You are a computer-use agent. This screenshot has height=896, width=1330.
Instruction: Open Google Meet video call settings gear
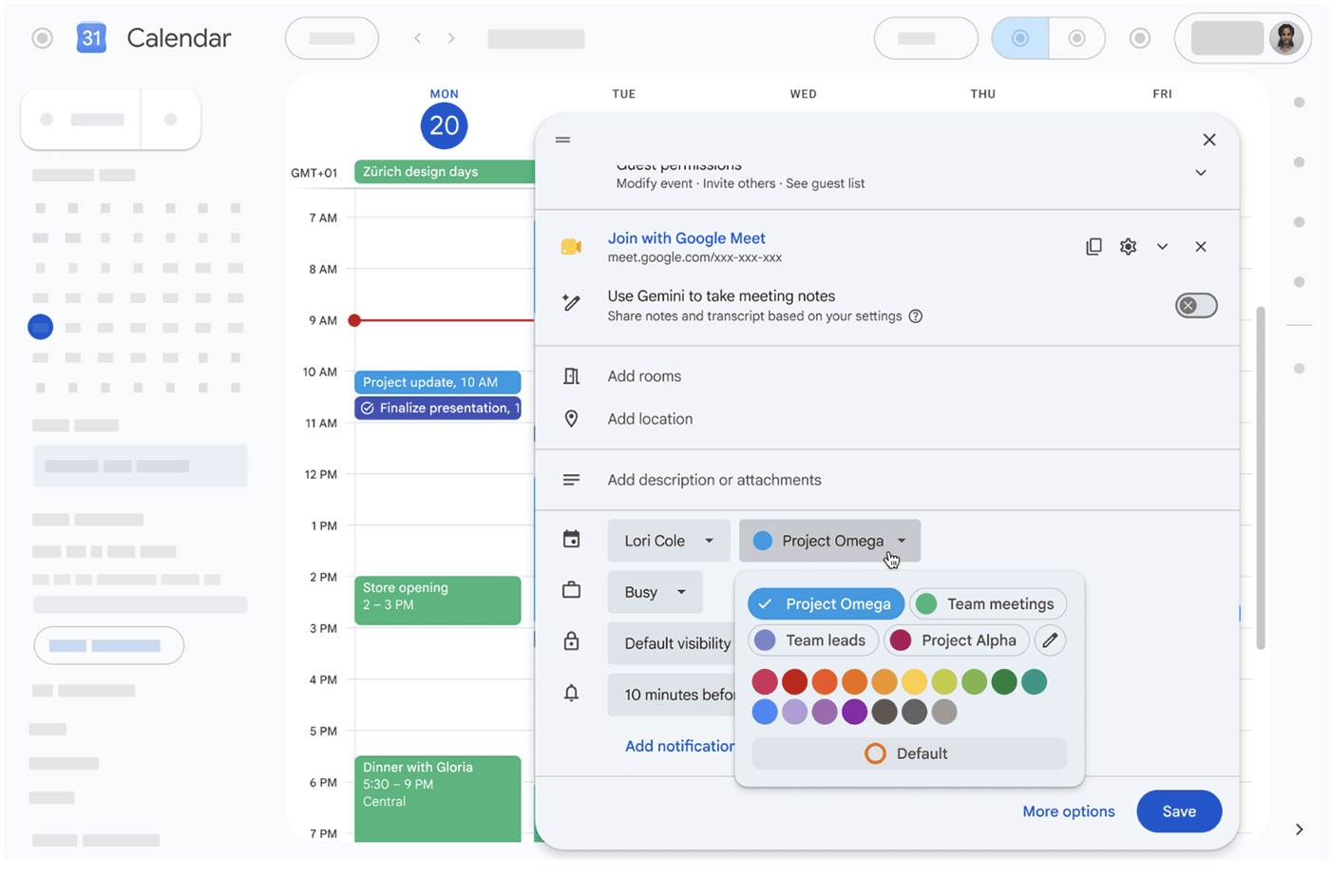[x=1128, y=247]
